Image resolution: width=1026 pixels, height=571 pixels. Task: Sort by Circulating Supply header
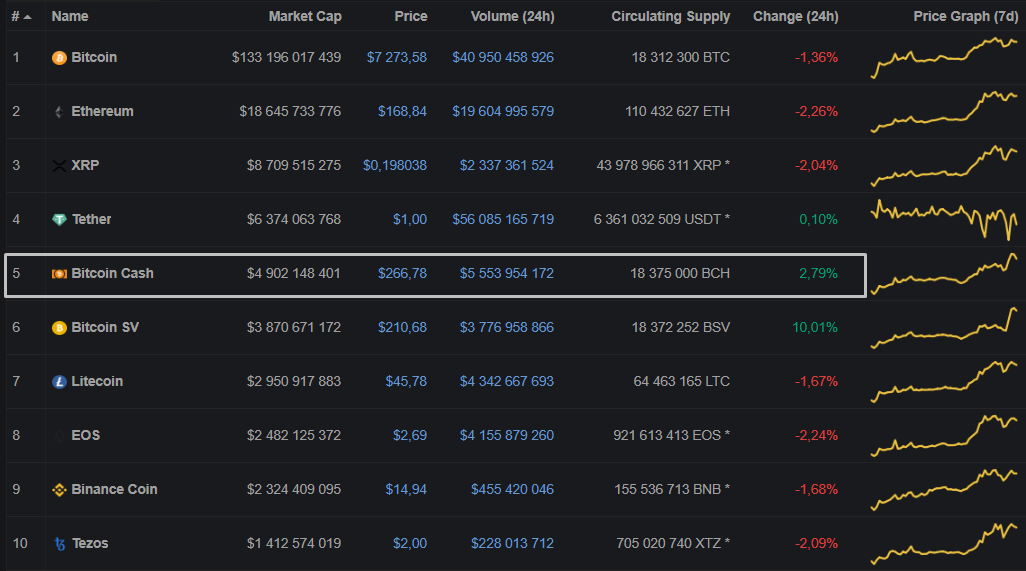[x=671, y=16]
